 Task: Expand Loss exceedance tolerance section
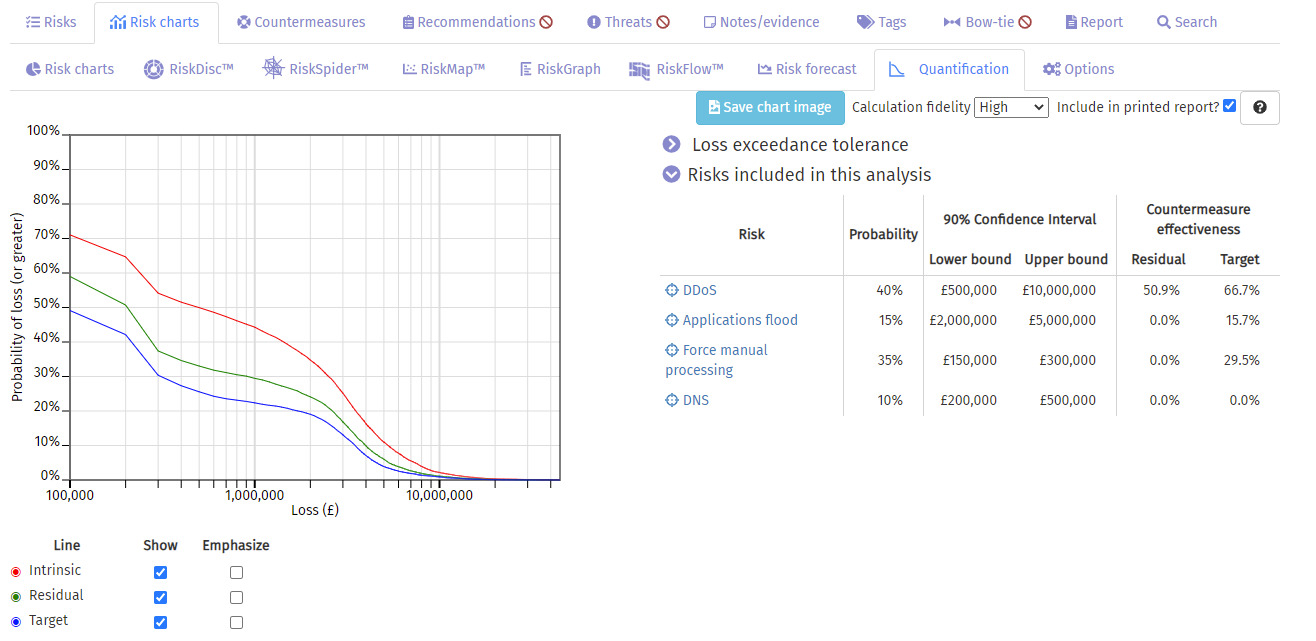(671, 145)
